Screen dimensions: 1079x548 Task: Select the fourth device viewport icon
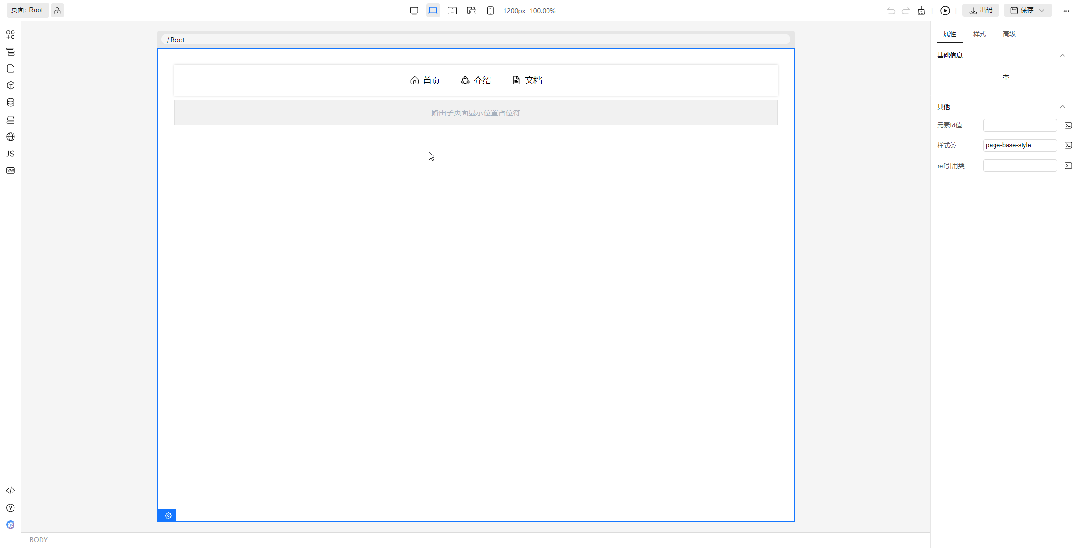pos(471,10)
